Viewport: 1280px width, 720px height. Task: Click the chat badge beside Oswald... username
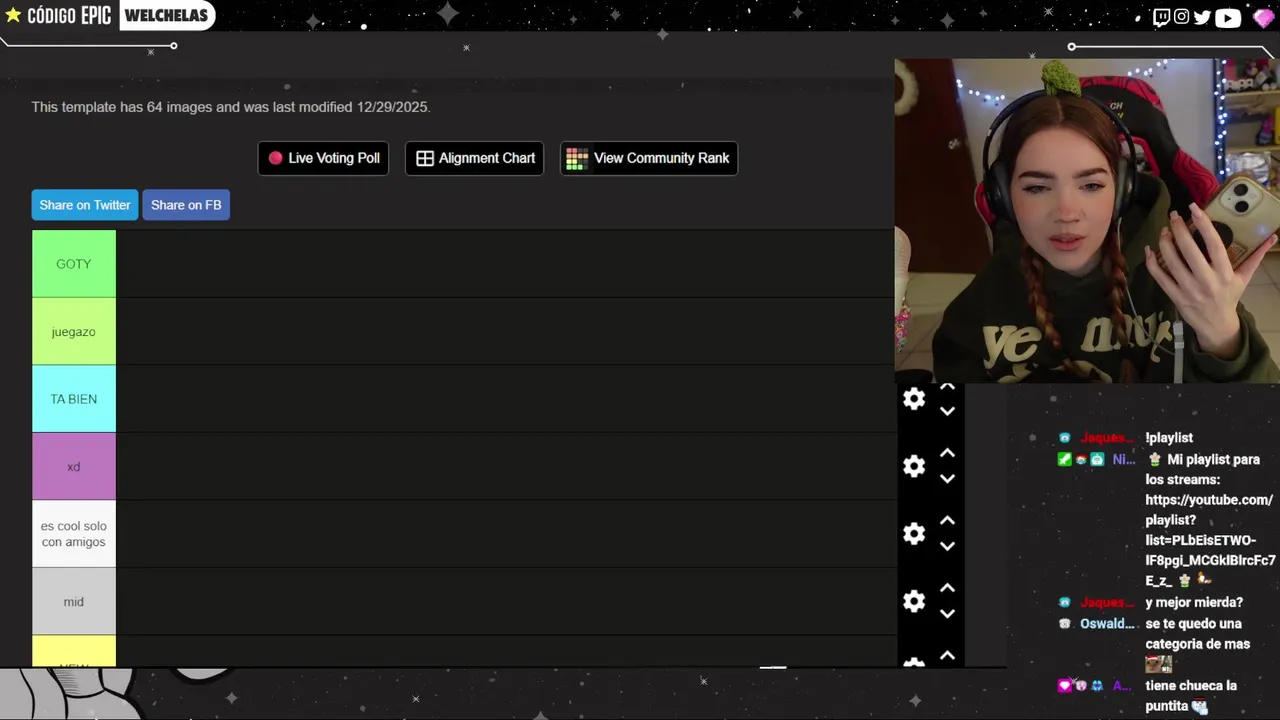tap(1065, 623)
